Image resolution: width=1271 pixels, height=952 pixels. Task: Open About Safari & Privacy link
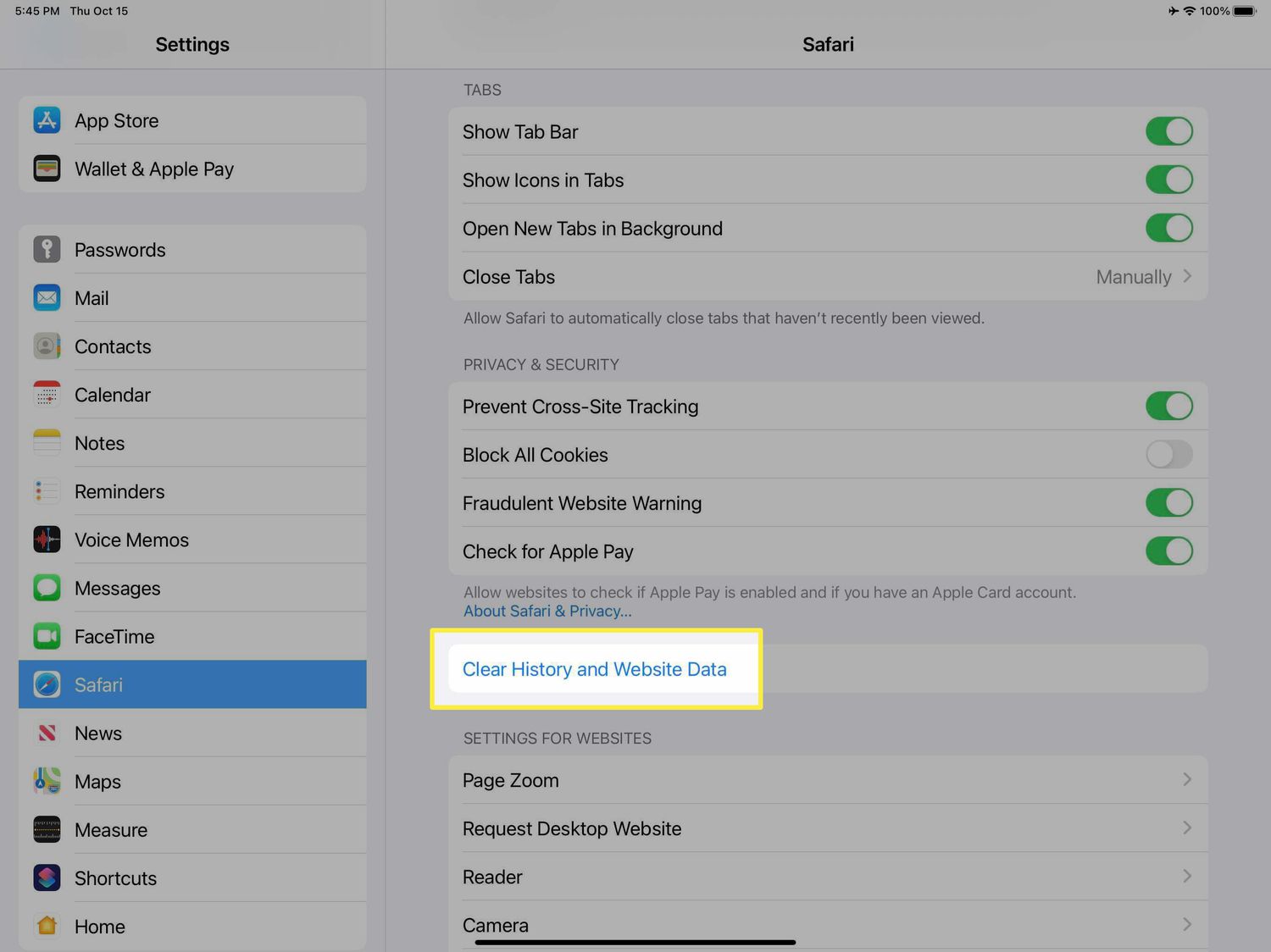547,612
